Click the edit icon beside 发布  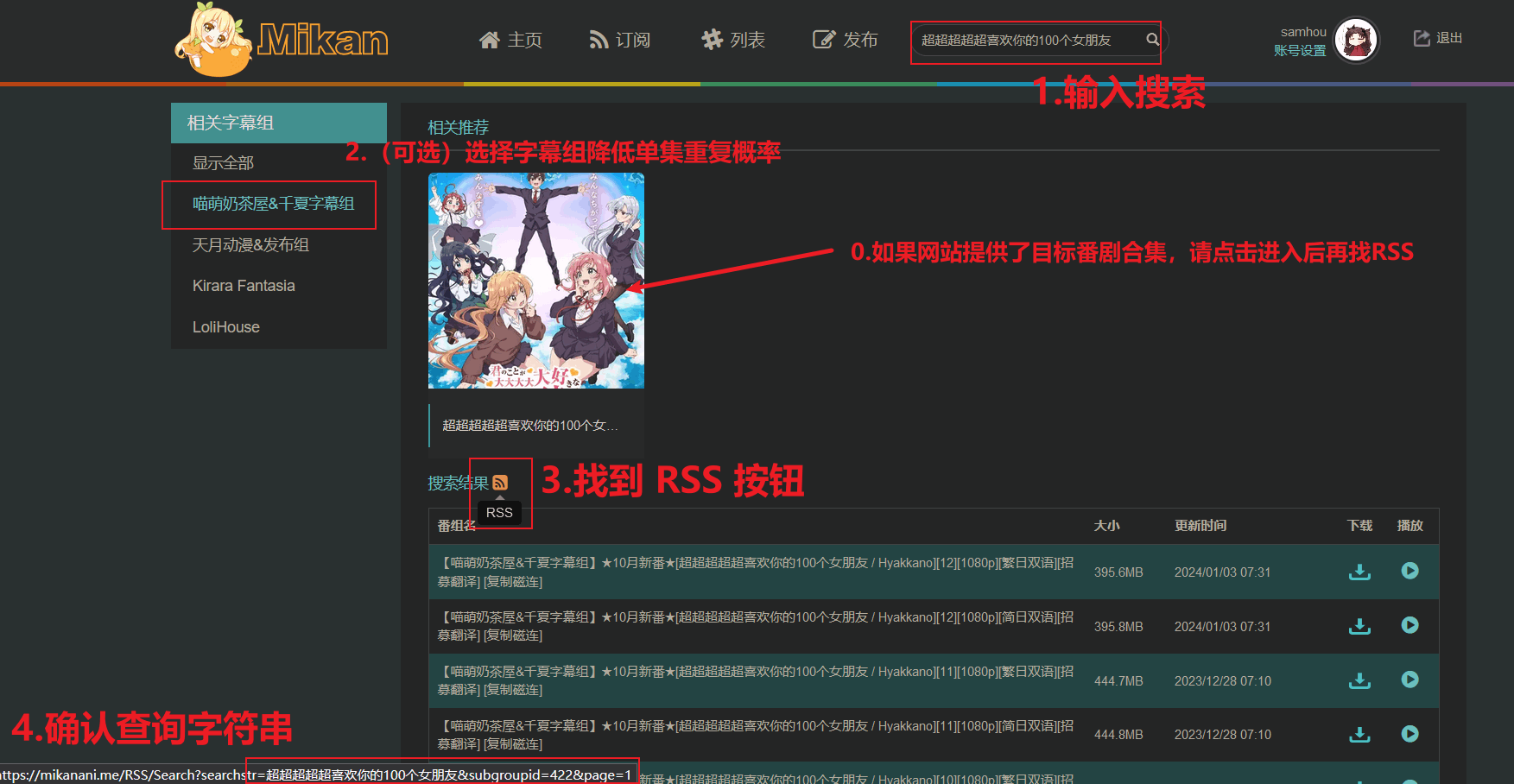point(824,40)
